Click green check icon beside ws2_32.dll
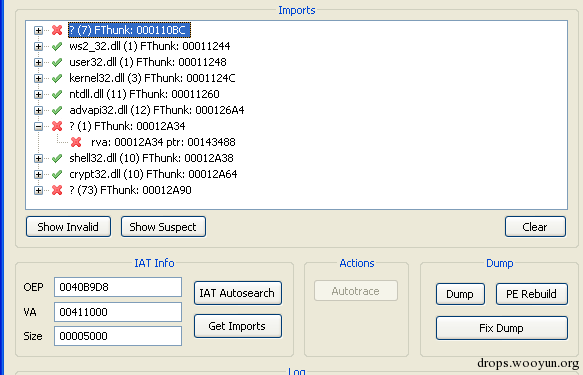The image size is (583, 375). [57, 46]
